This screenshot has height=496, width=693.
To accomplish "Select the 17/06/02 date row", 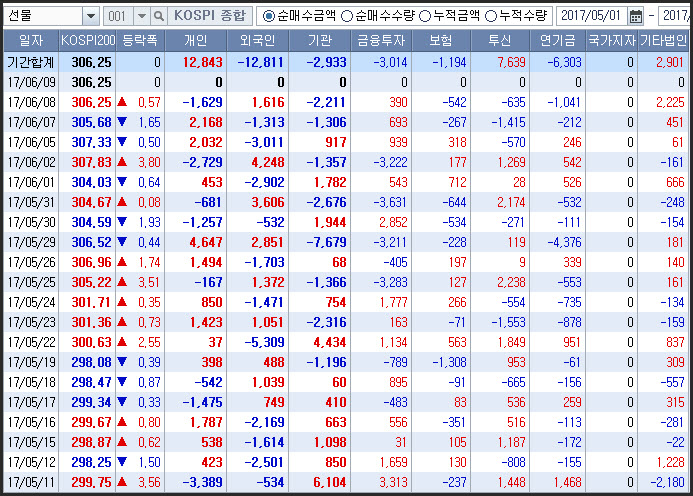I will tap(346, 162).
